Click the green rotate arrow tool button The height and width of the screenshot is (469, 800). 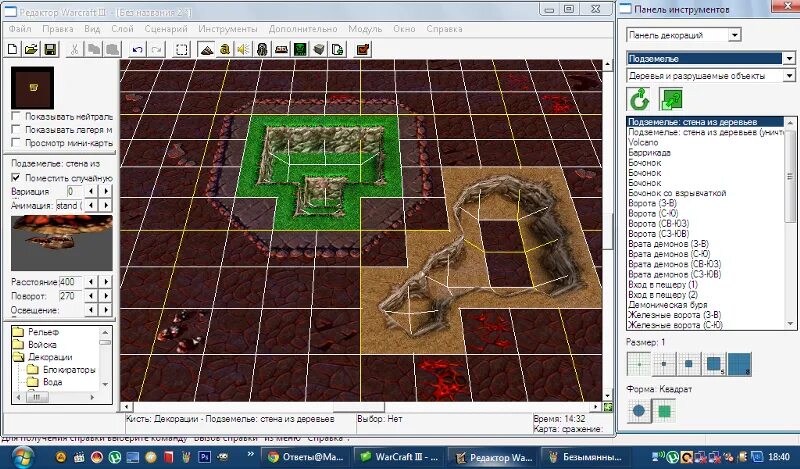639,99
